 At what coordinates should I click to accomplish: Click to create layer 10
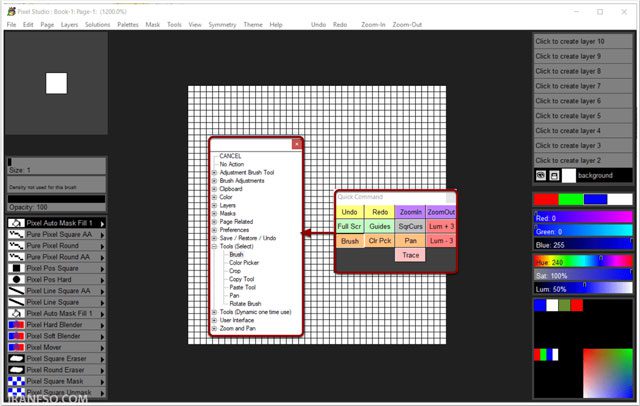583,41
